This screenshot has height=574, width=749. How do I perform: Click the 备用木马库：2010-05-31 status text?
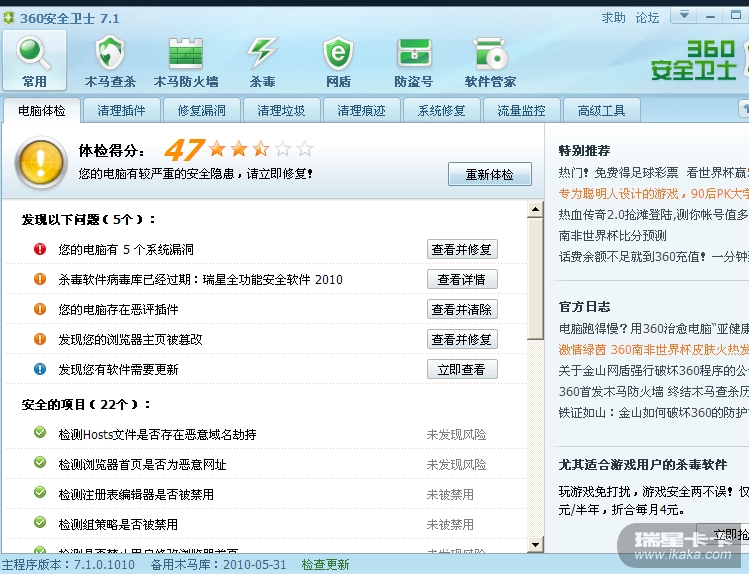(218, 564)
